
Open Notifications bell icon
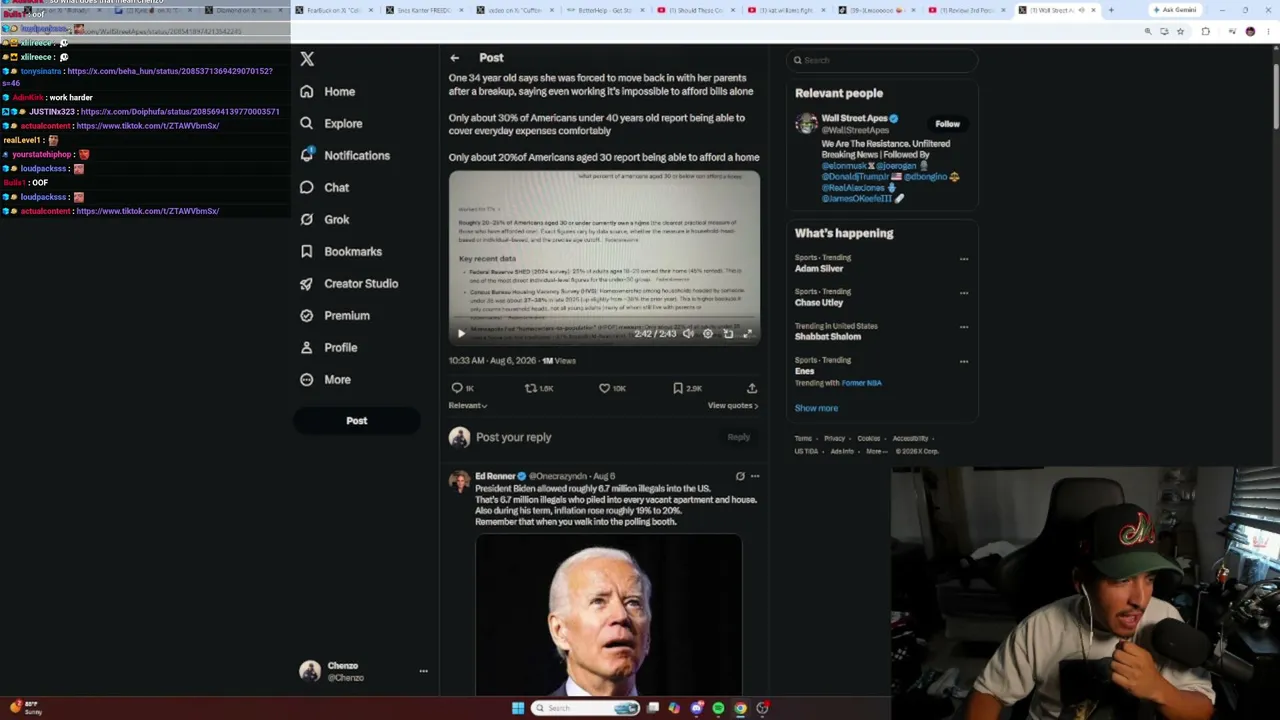[306, 156]
